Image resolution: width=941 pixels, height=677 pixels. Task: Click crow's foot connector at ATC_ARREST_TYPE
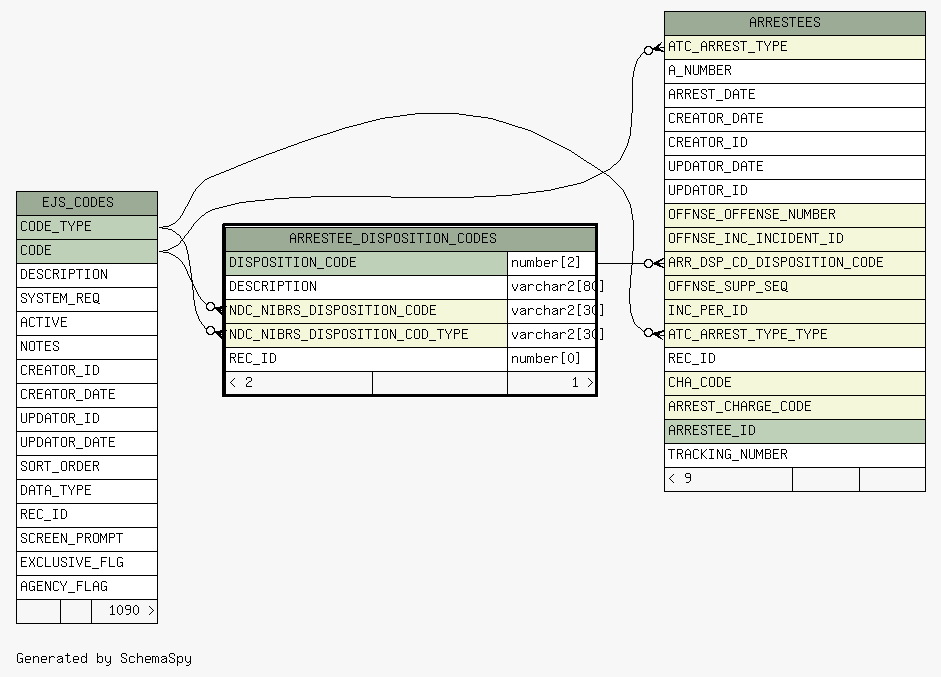pos(654,49)
